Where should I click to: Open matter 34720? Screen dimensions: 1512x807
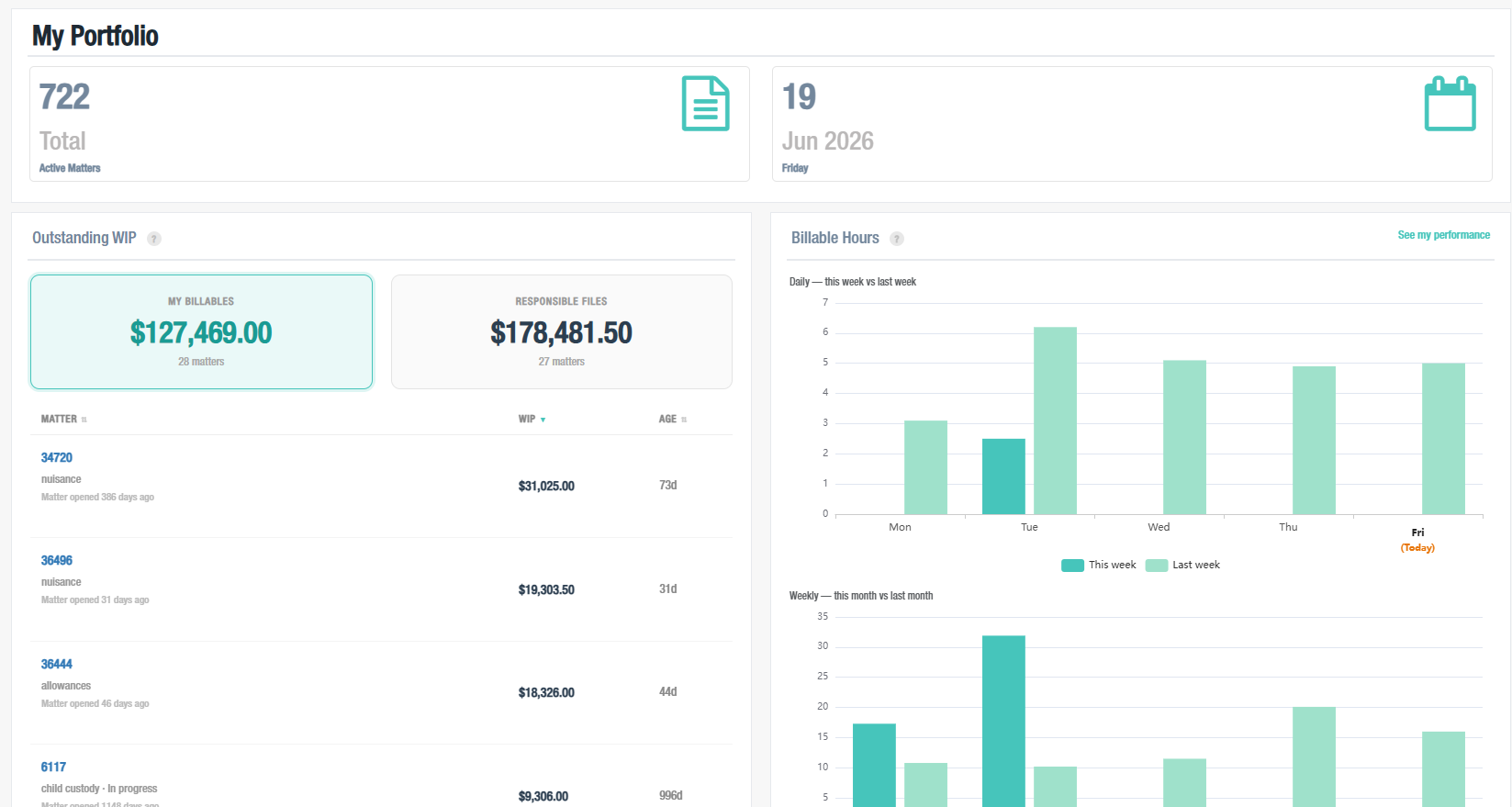tap(56, 457)
